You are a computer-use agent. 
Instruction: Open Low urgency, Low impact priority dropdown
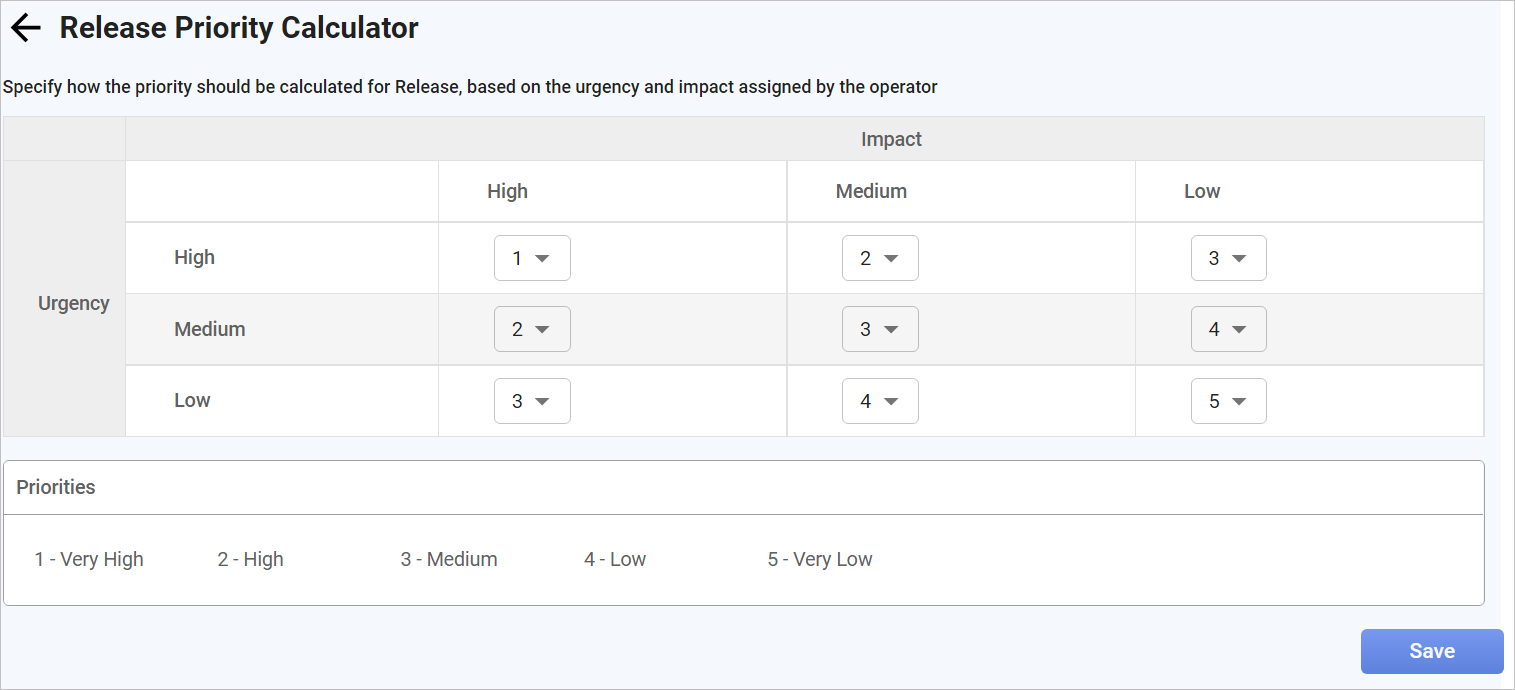[x=1228, y=401]
